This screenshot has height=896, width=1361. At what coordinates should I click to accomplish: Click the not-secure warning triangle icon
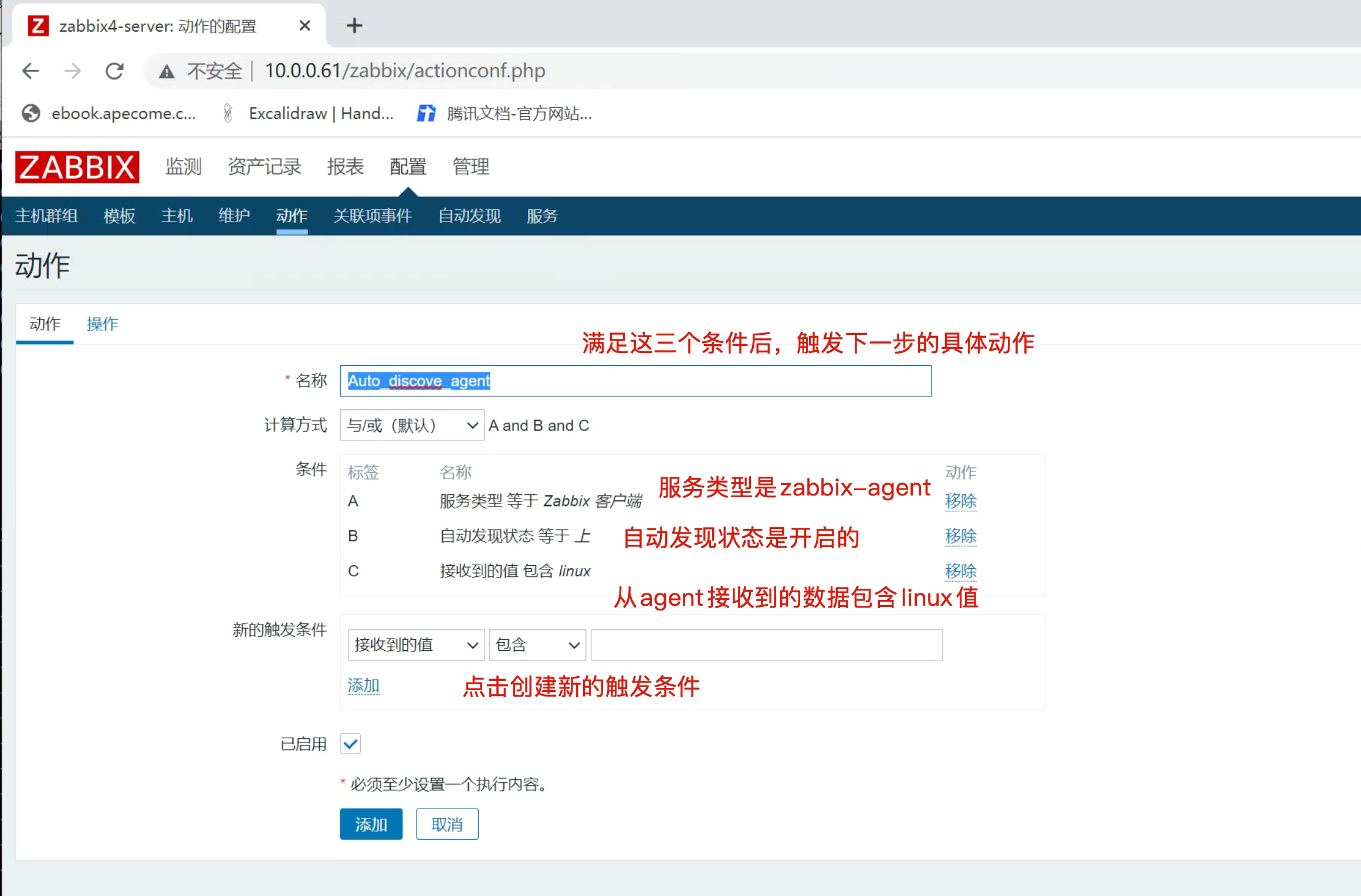pos(167,72)
